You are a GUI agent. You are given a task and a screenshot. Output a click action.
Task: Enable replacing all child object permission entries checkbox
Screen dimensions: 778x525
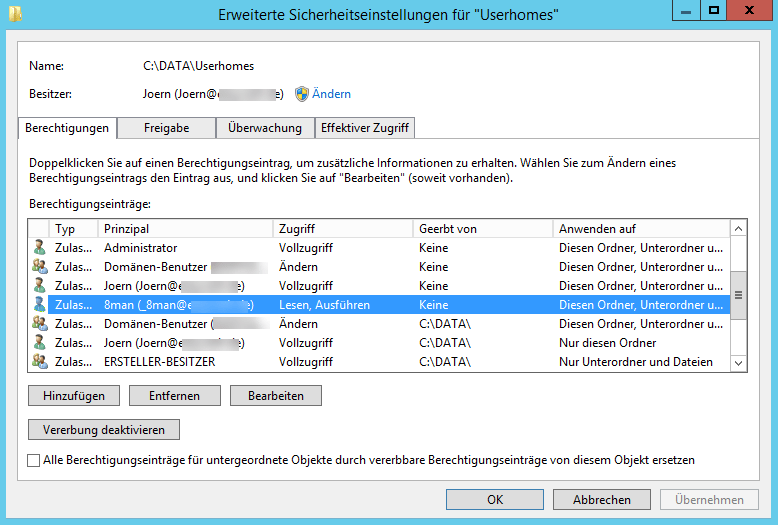point(35,460)
